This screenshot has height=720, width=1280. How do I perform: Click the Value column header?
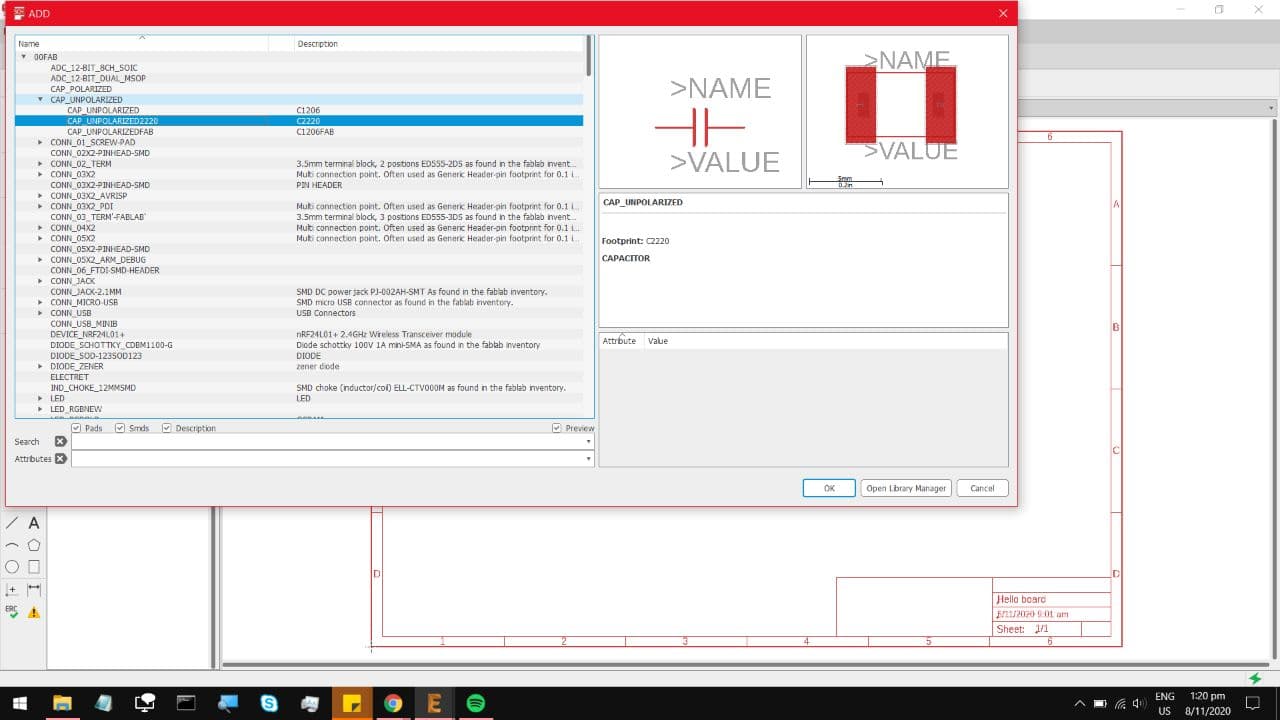(x=826, y=341)
